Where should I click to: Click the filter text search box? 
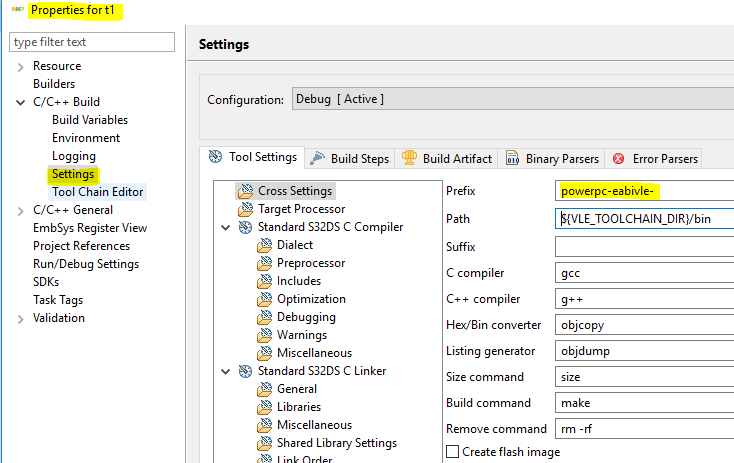pyautogui.click(x=91, y=42)
